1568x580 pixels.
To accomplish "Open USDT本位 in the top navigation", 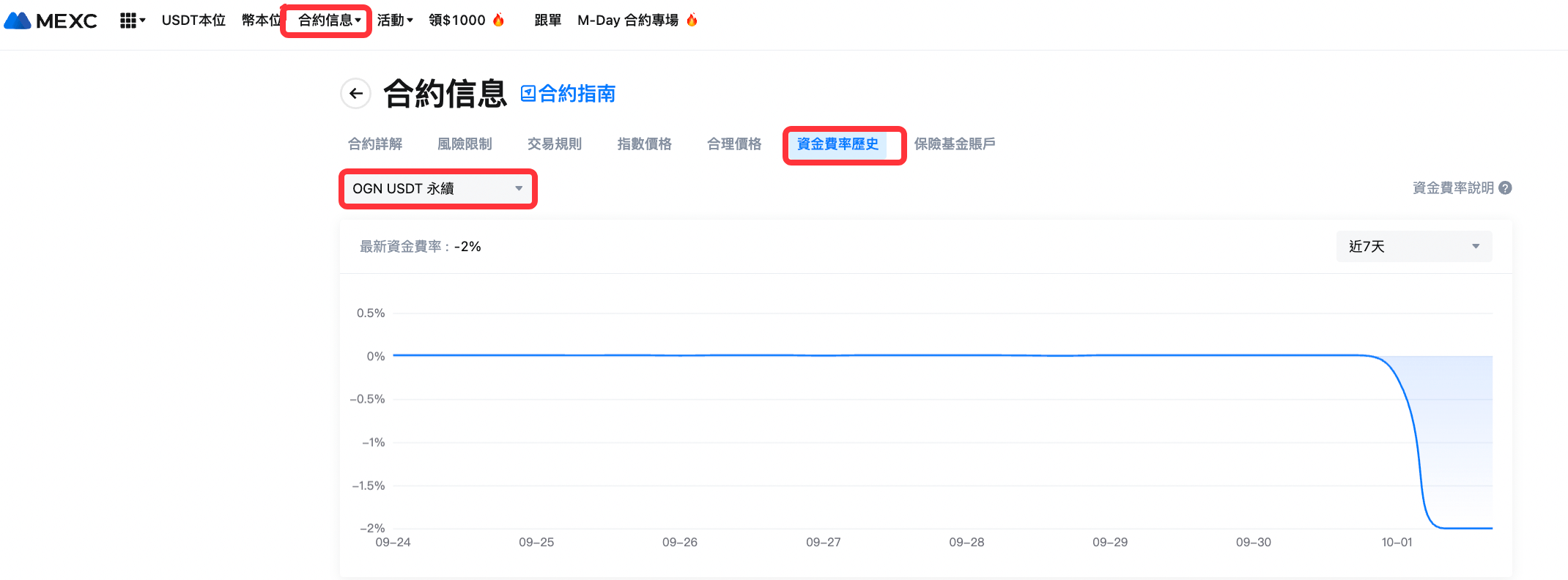I will (193, 21).
